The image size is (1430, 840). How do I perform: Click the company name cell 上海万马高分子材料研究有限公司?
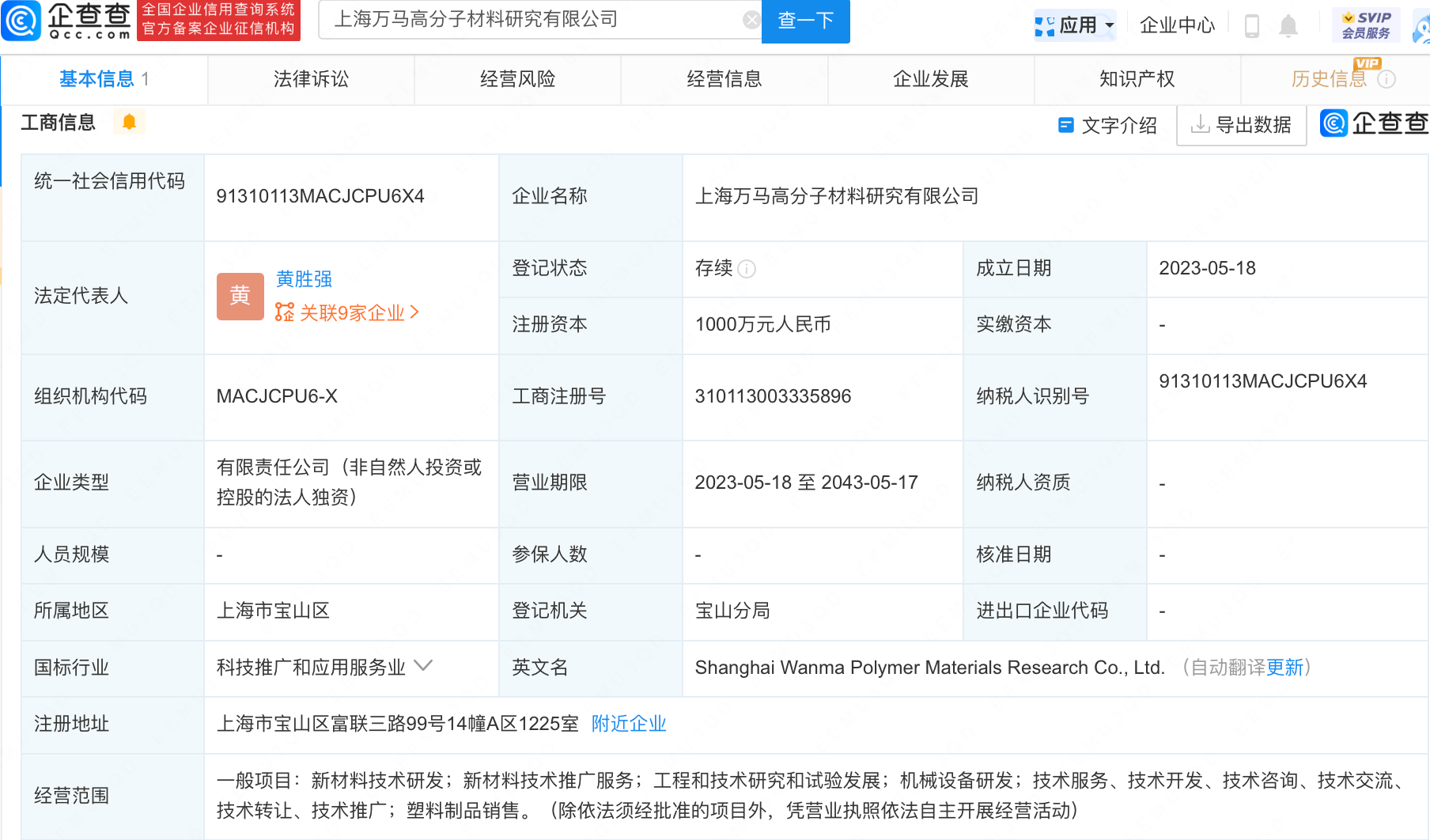[837, 196]
